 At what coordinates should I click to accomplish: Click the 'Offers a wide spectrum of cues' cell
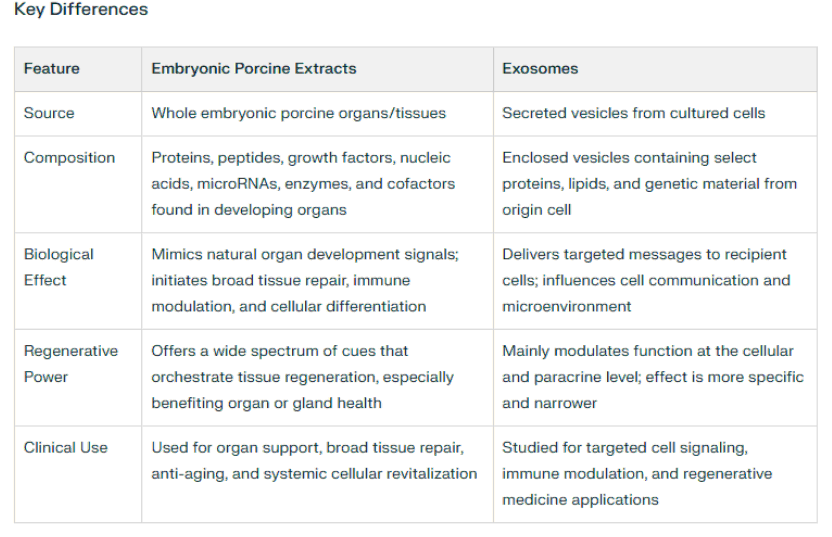(302, 377)
